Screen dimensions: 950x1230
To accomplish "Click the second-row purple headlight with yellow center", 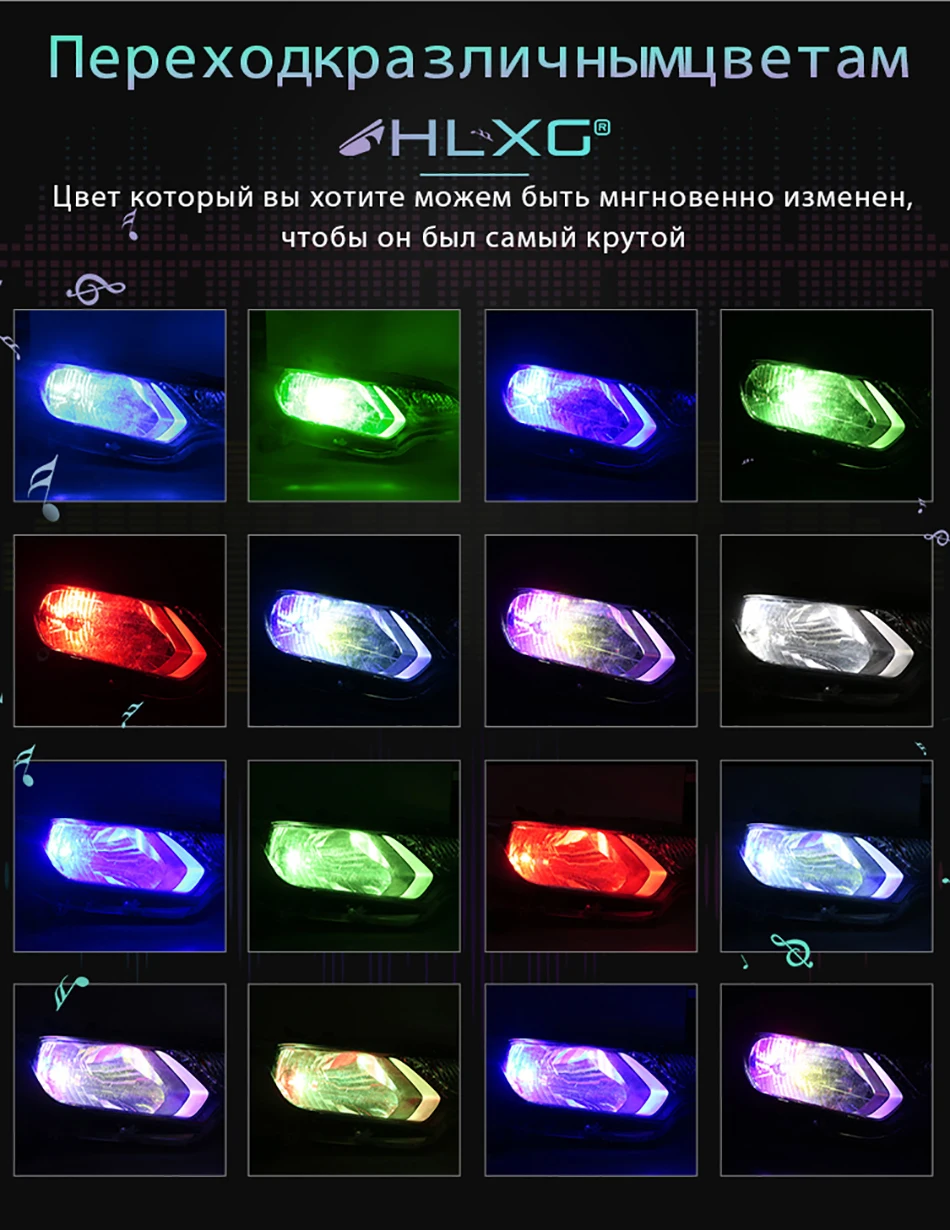I will tap(590, 631).
